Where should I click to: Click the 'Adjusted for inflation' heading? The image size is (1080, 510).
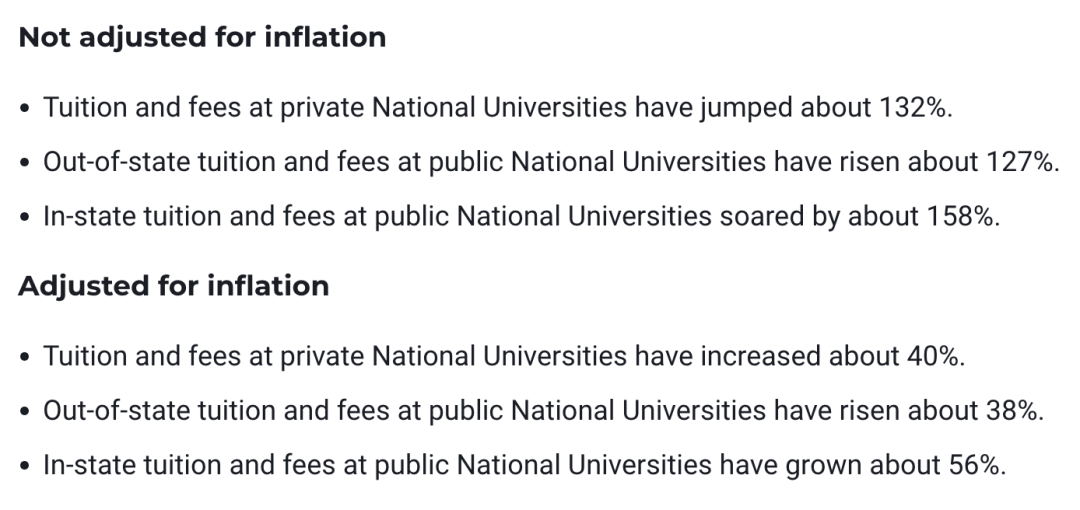(174, 286)
